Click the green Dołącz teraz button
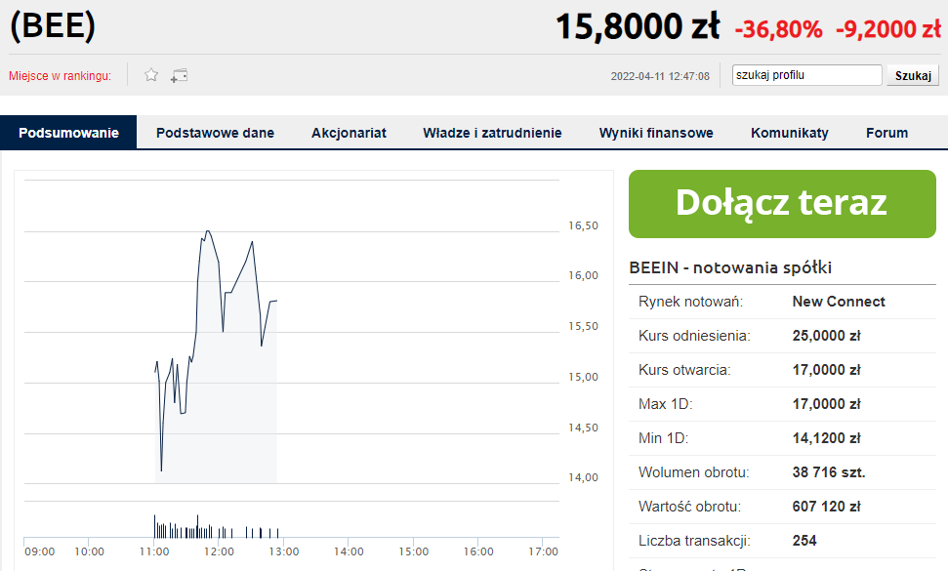 [x=782, y=203]
